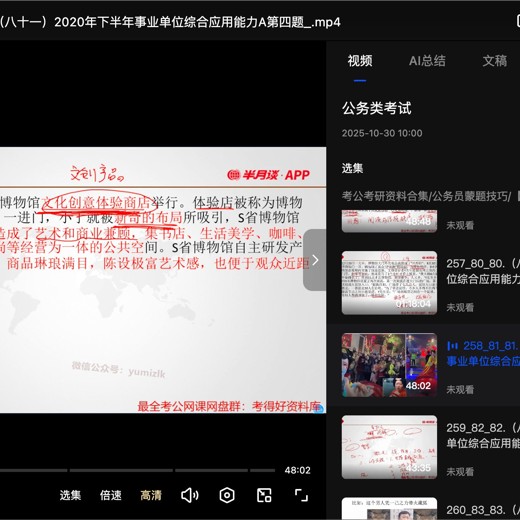Switch to the 视频 tab

pos(360,61)
